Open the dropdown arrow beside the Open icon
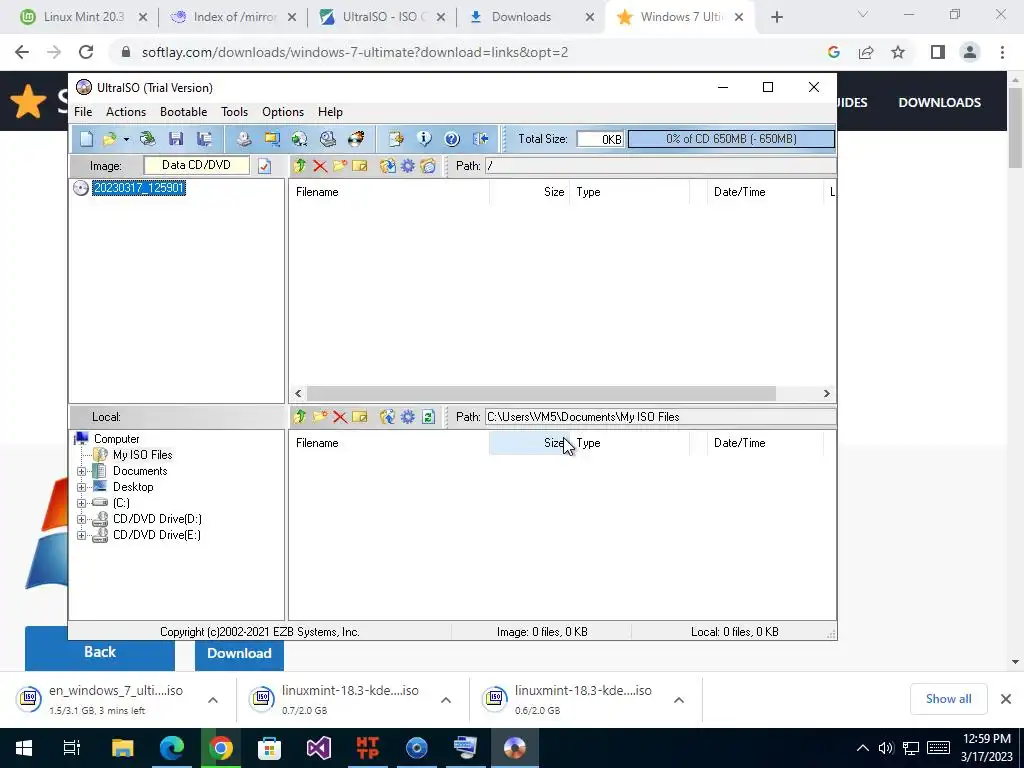The width and height of the screenshot is (1024, 768). 126,139
